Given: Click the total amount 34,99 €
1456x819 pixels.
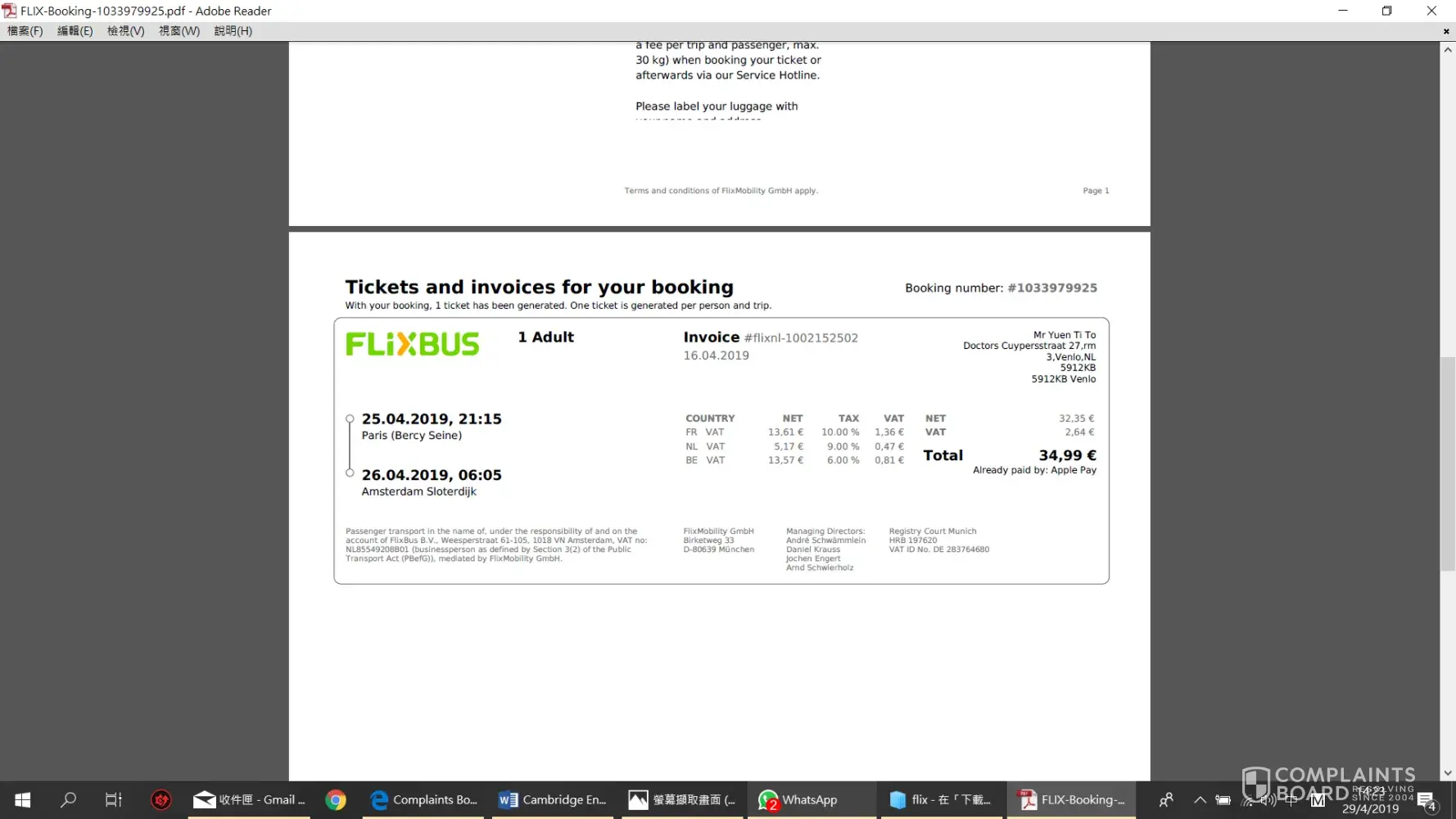Looking at the screenshot, I should pos(1068,455).
